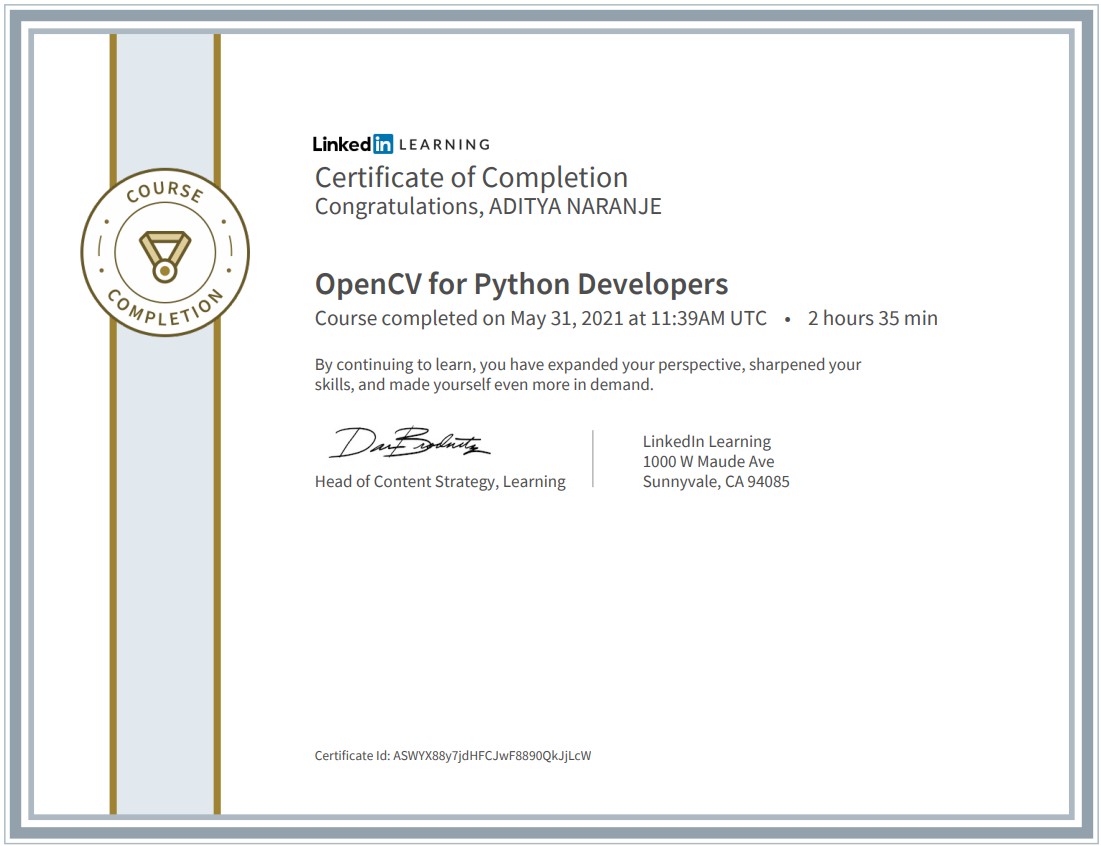The height and width of the screenshot is (846, 1101).
Task: Select the "Certificate of Completion" heading
Action: [471, 177]
